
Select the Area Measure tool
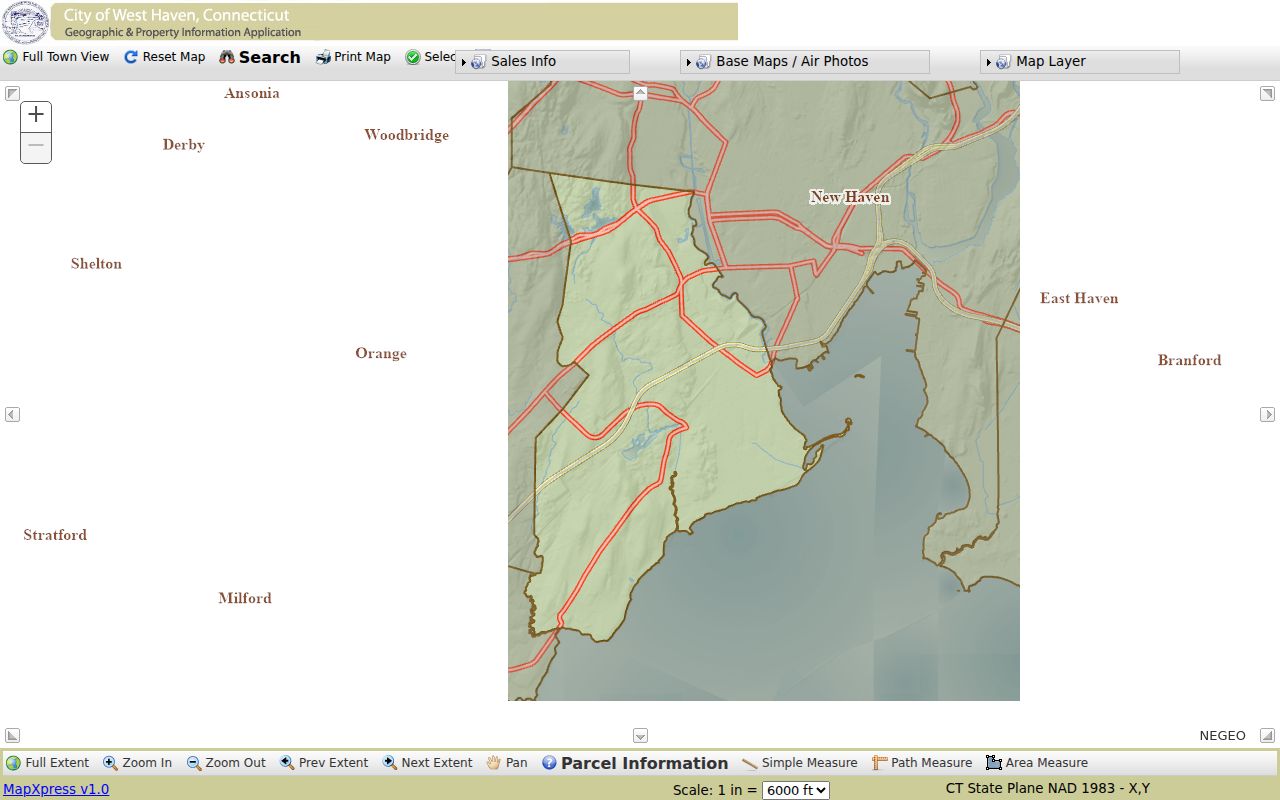point(1037,763)
